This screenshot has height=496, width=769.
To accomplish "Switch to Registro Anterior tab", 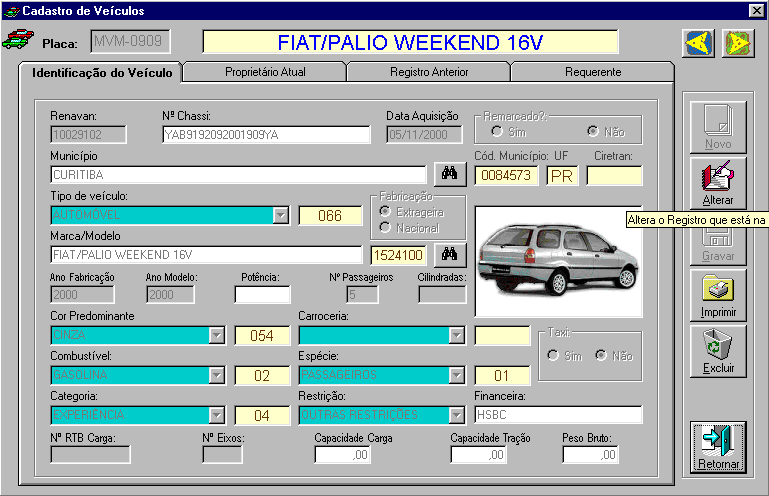I will [x=429, y=72].
